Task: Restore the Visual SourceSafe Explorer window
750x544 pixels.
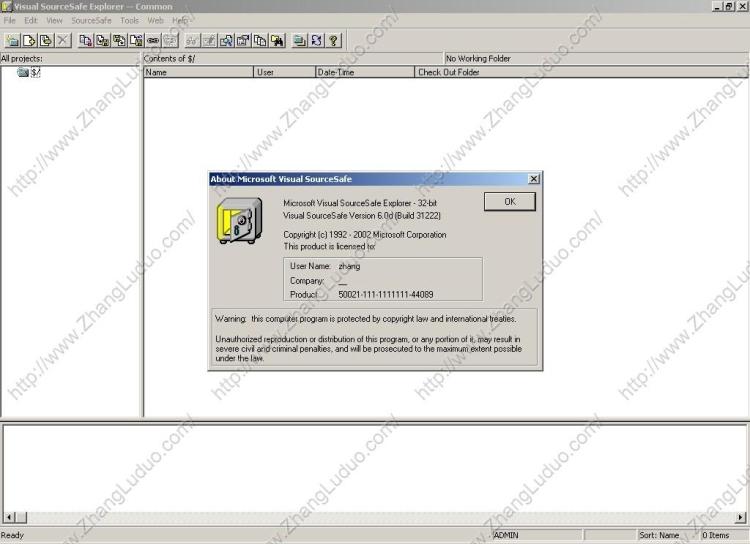Action: pos(728,6)
